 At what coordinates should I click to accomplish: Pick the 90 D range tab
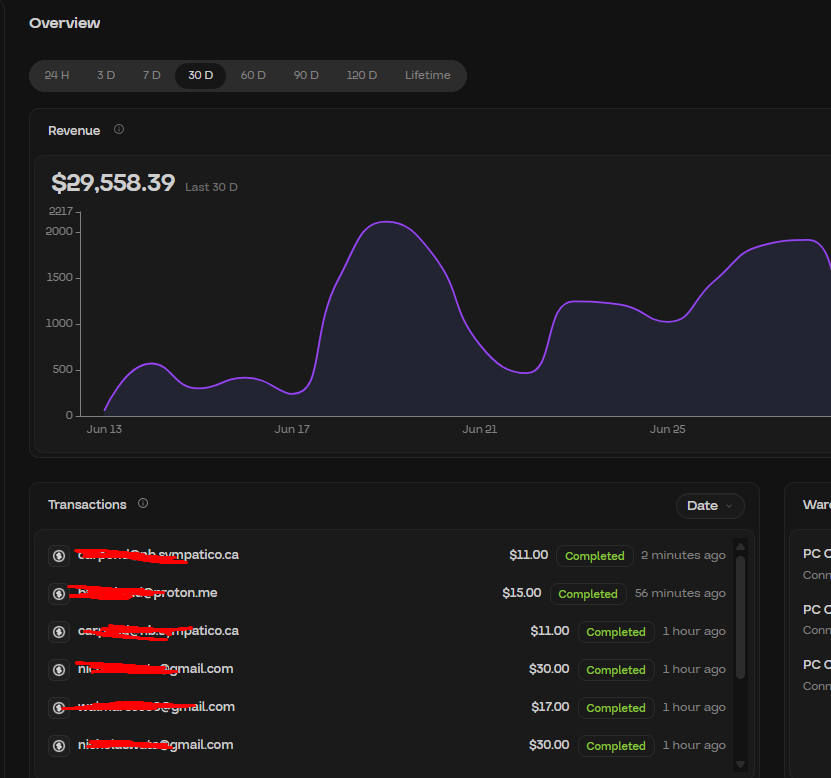(306, 75)
